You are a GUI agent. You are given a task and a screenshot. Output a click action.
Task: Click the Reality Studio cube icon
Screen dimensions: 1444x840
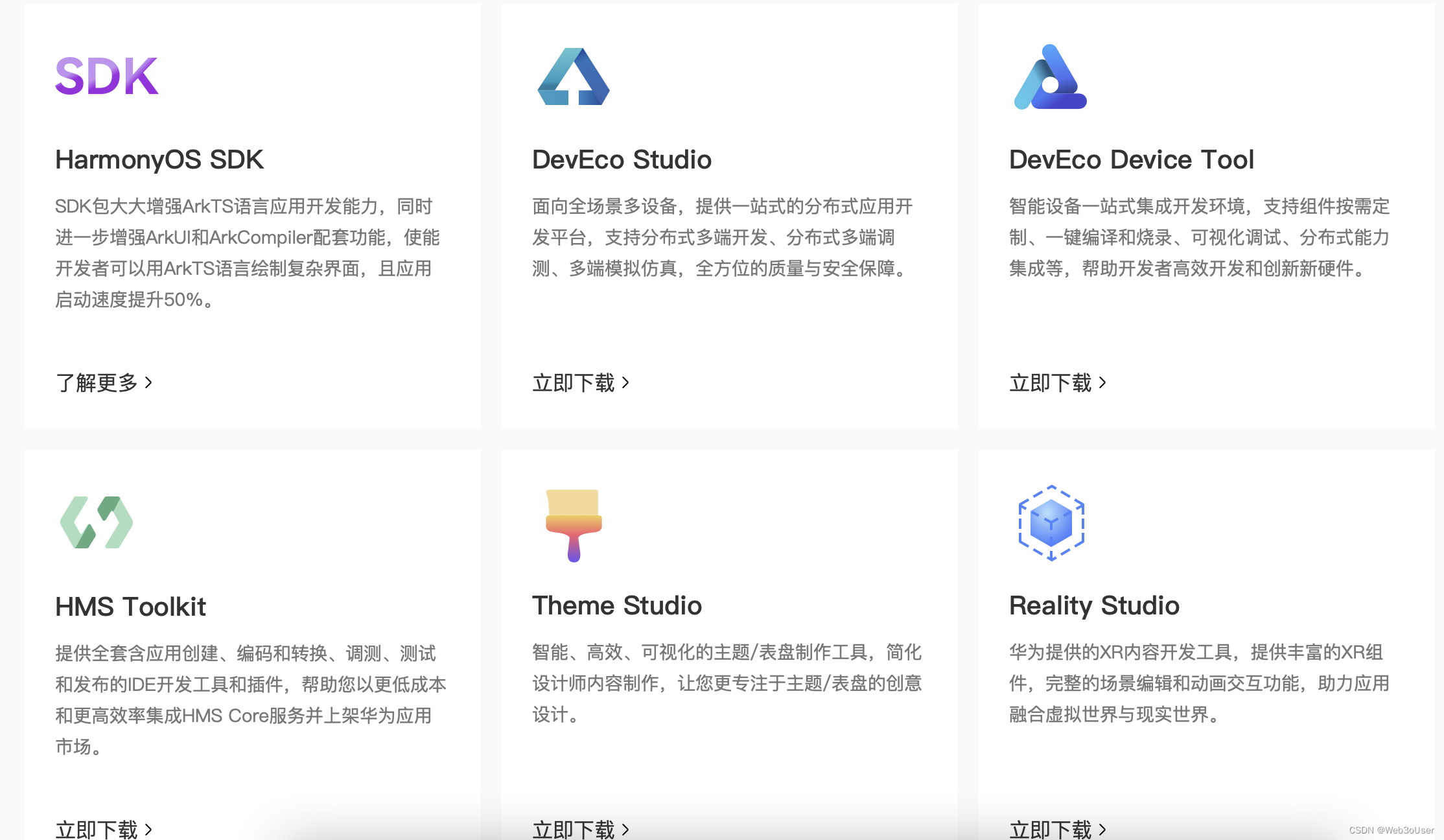1051,523
